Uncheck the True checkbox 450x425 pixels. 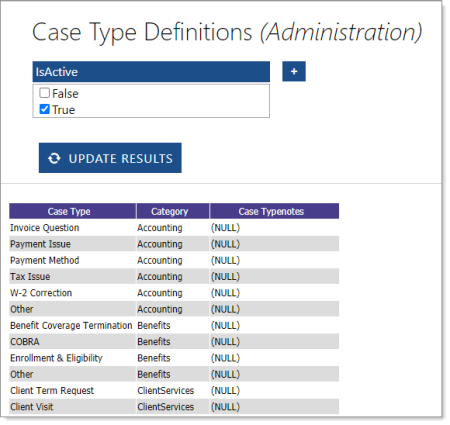pyautogui.click(x=44, y=109)
